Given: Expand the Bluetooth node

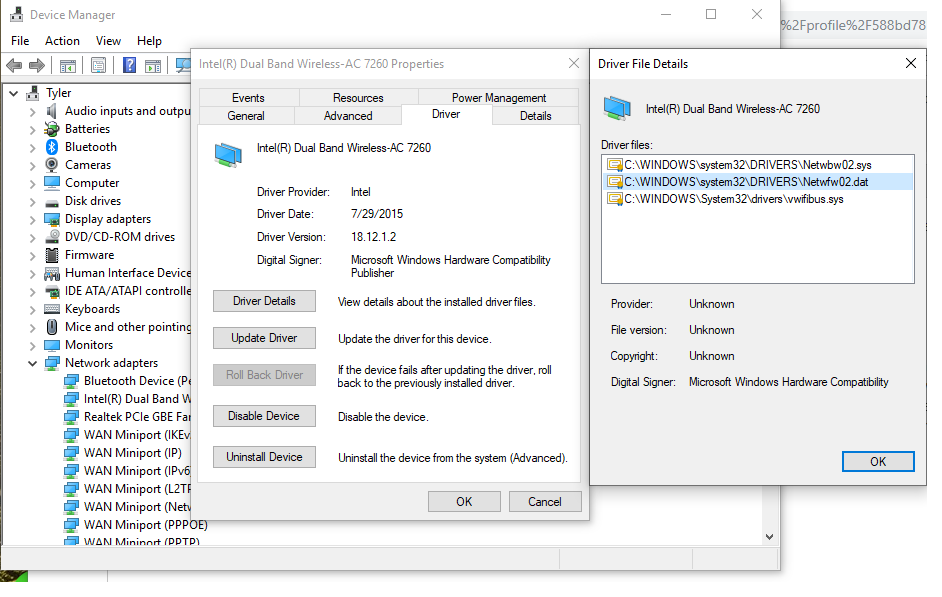Looking at the screenshot, I should click(x=33, y=148).
